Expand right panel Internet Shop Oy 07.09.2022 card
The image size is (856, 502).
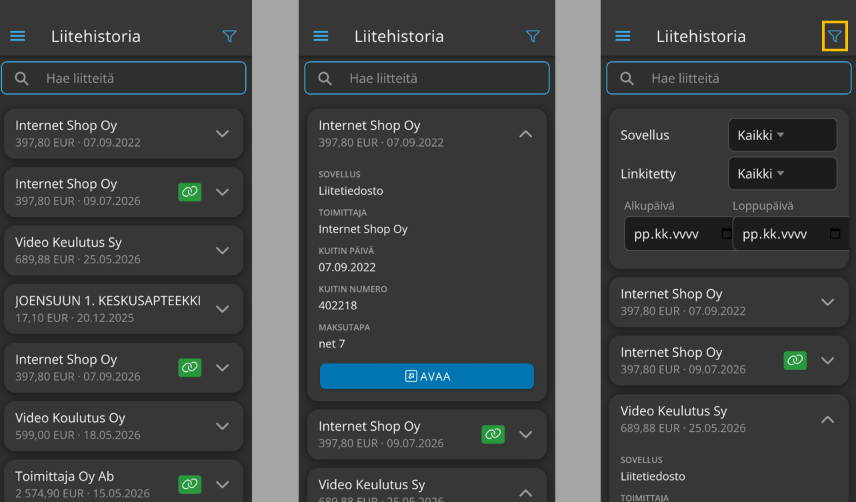828,302
